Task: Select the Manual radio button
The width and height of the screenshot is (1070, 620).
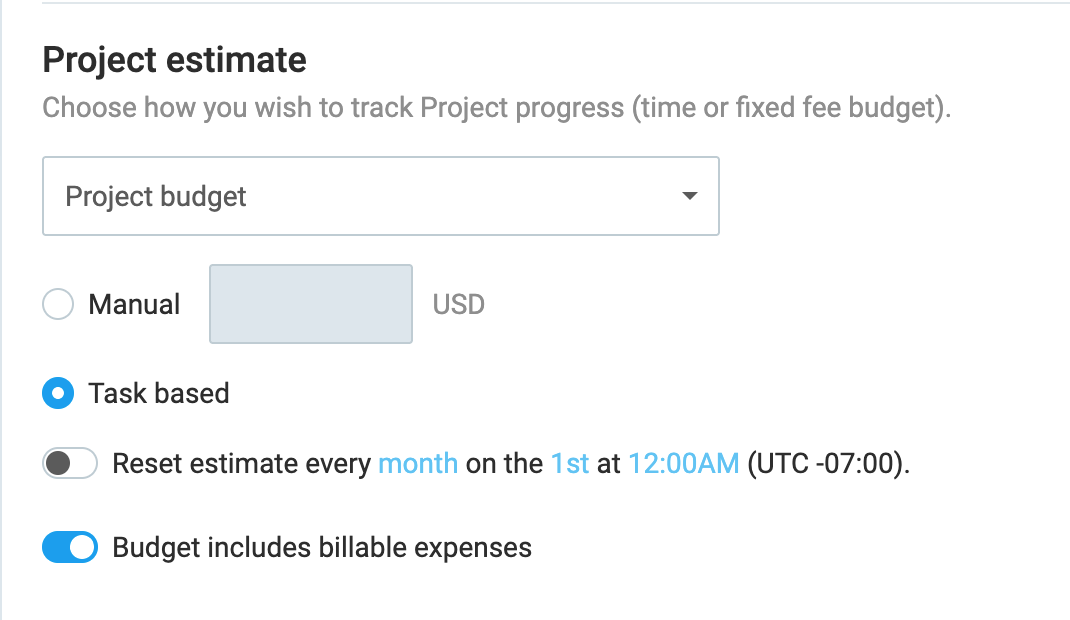Action: pos(58,304)
